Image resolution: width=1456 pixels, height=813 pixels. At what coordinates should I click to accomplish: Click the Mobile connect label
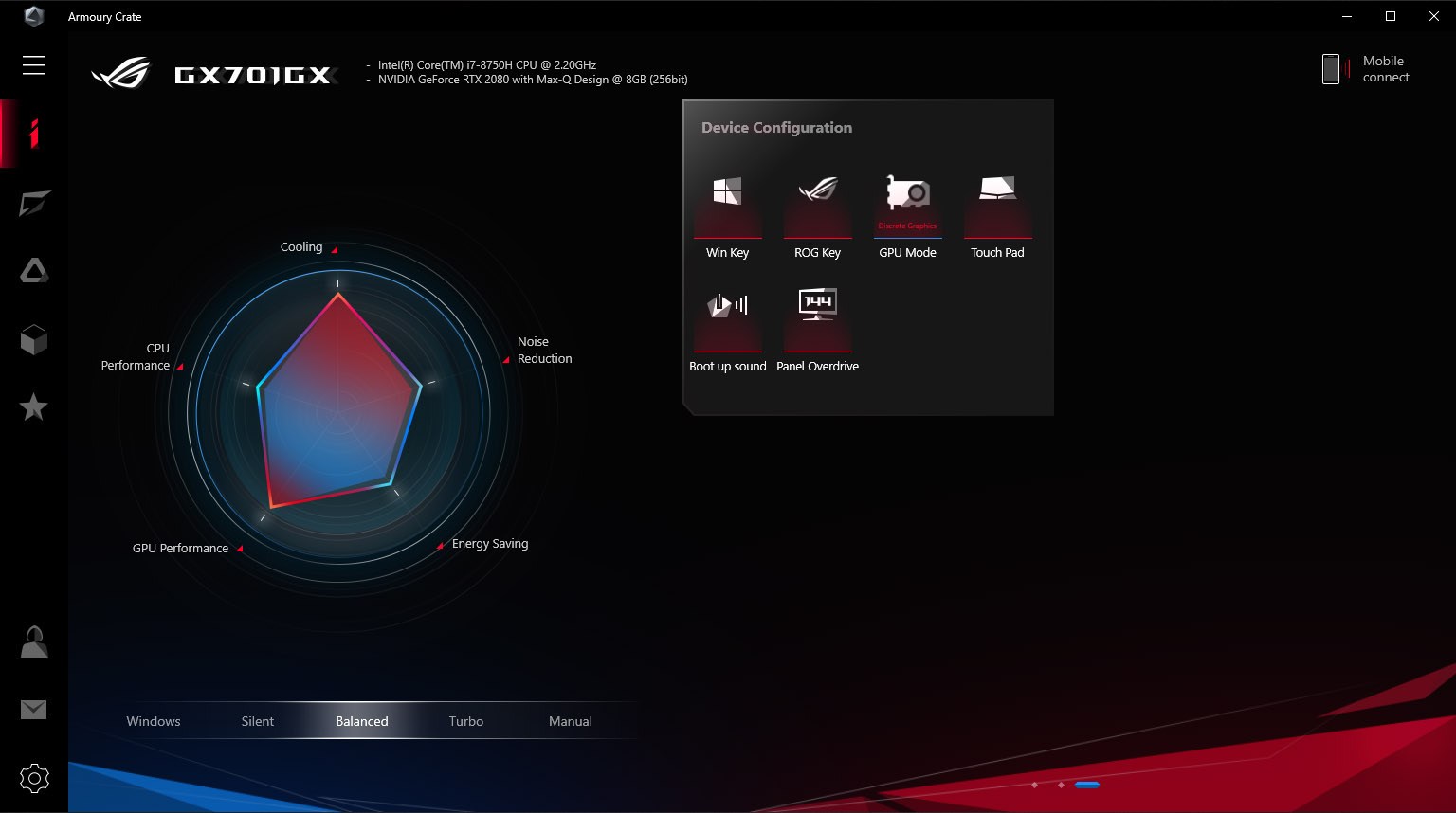[1386, 69]
